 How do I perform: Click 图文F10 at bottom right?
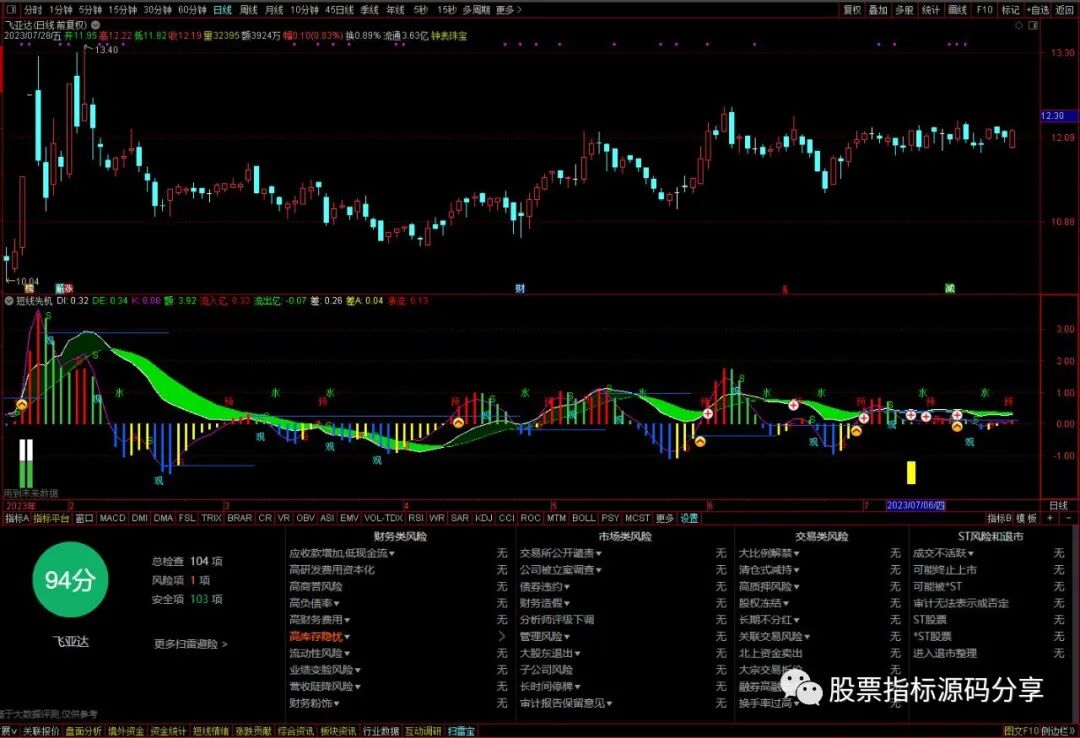(x=1021, y=731)
